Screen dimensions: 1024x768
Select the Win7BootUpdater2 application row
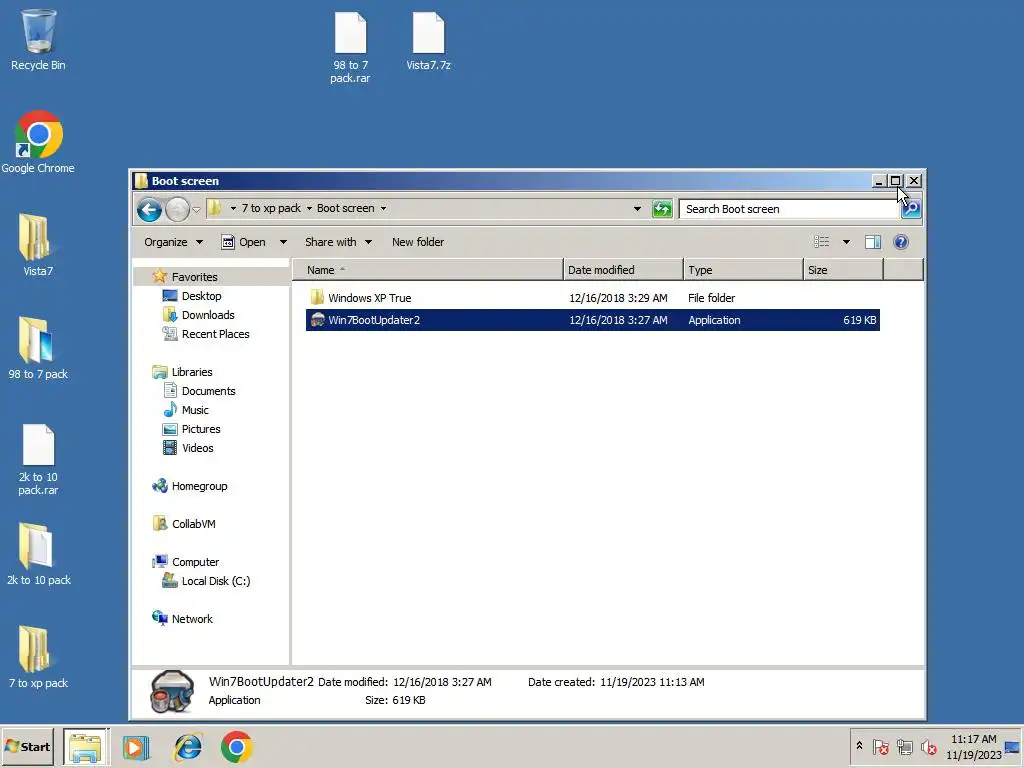(x=592, y=320)
